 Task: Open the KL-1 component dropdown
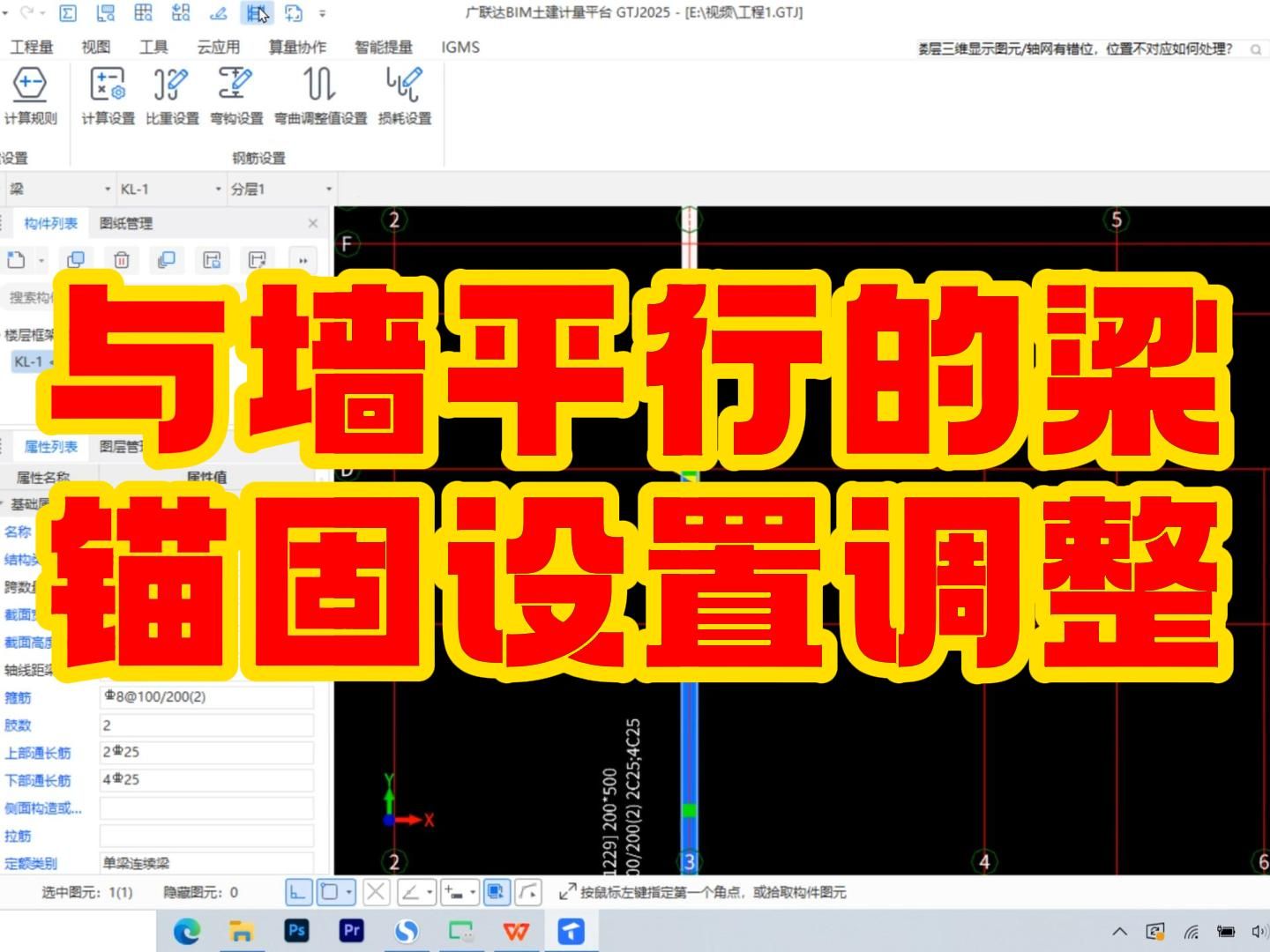coord(217,188)
